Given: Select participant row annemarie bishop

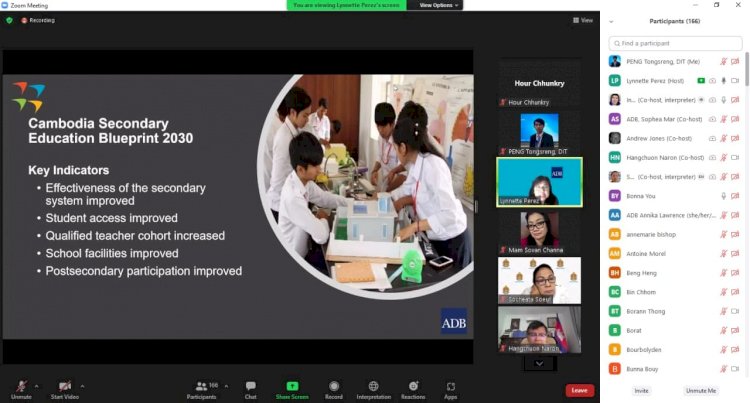Looking at the screenshot, I should coord(675,234).
